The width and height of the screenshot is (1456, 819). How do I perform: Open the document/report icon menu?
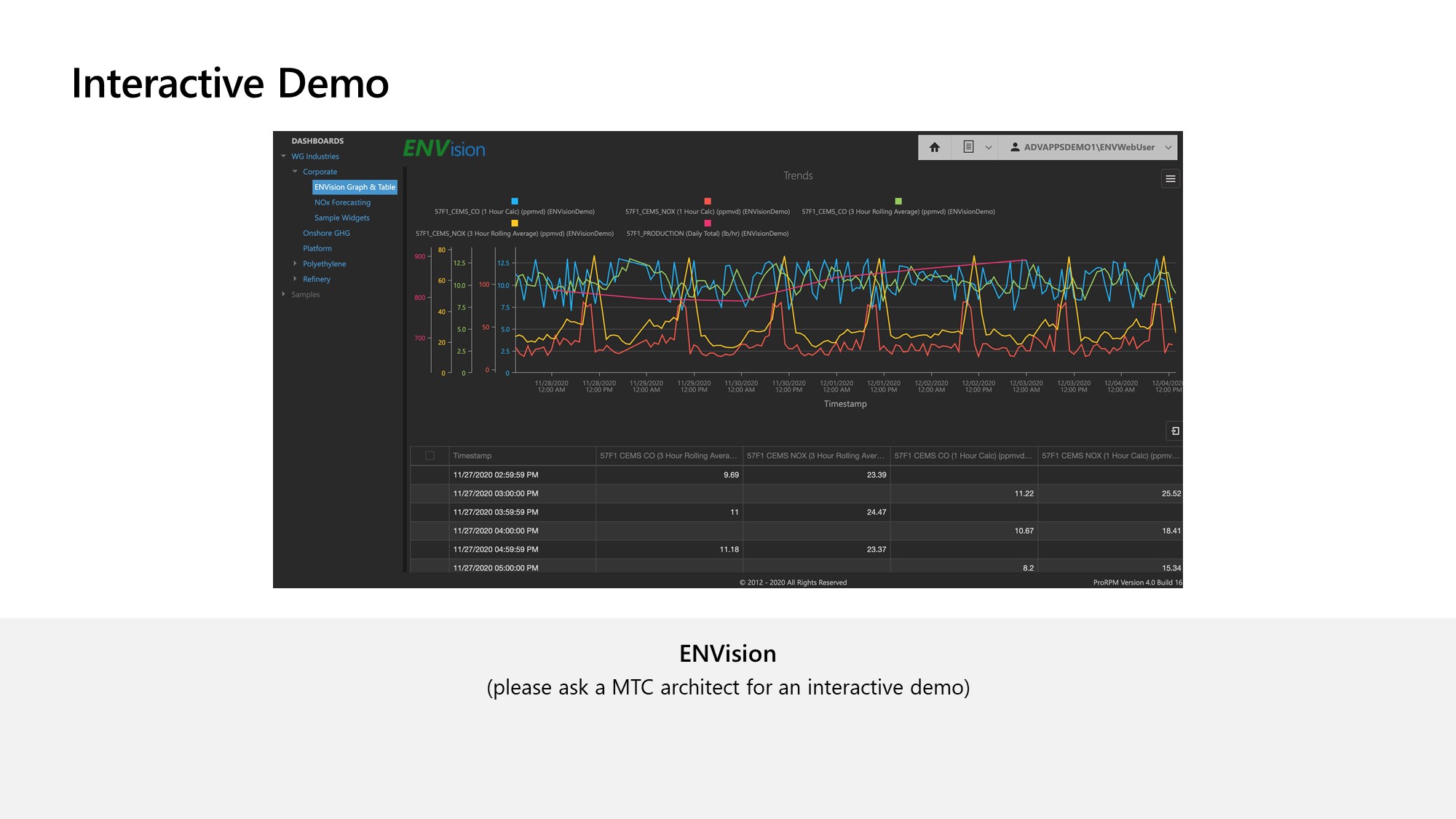pos(968,147)
